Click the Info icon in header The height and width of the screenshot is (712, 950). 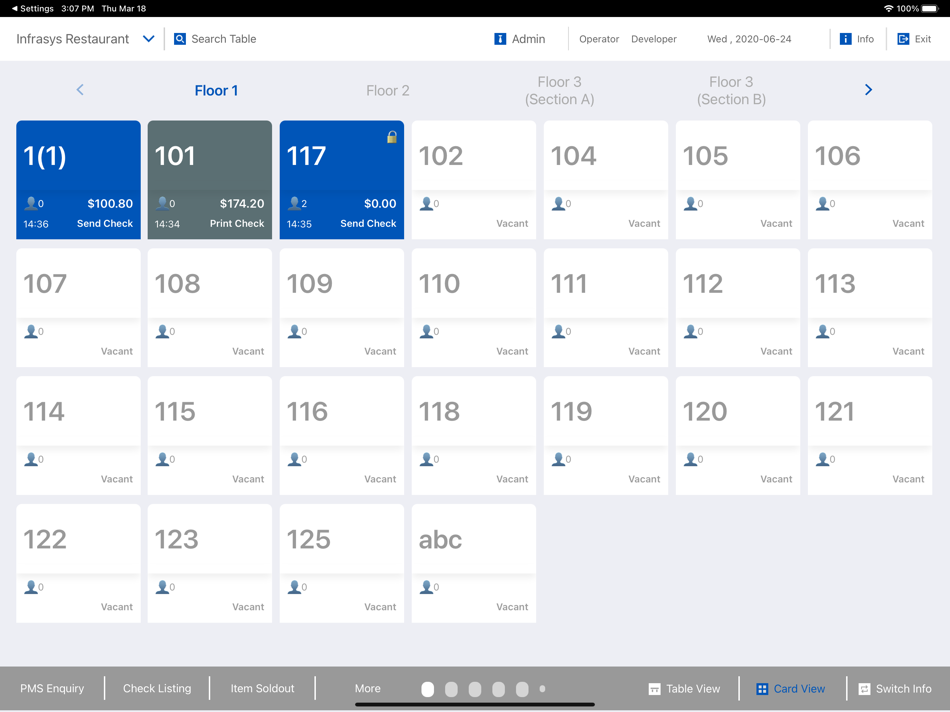(x=845, y=39)
